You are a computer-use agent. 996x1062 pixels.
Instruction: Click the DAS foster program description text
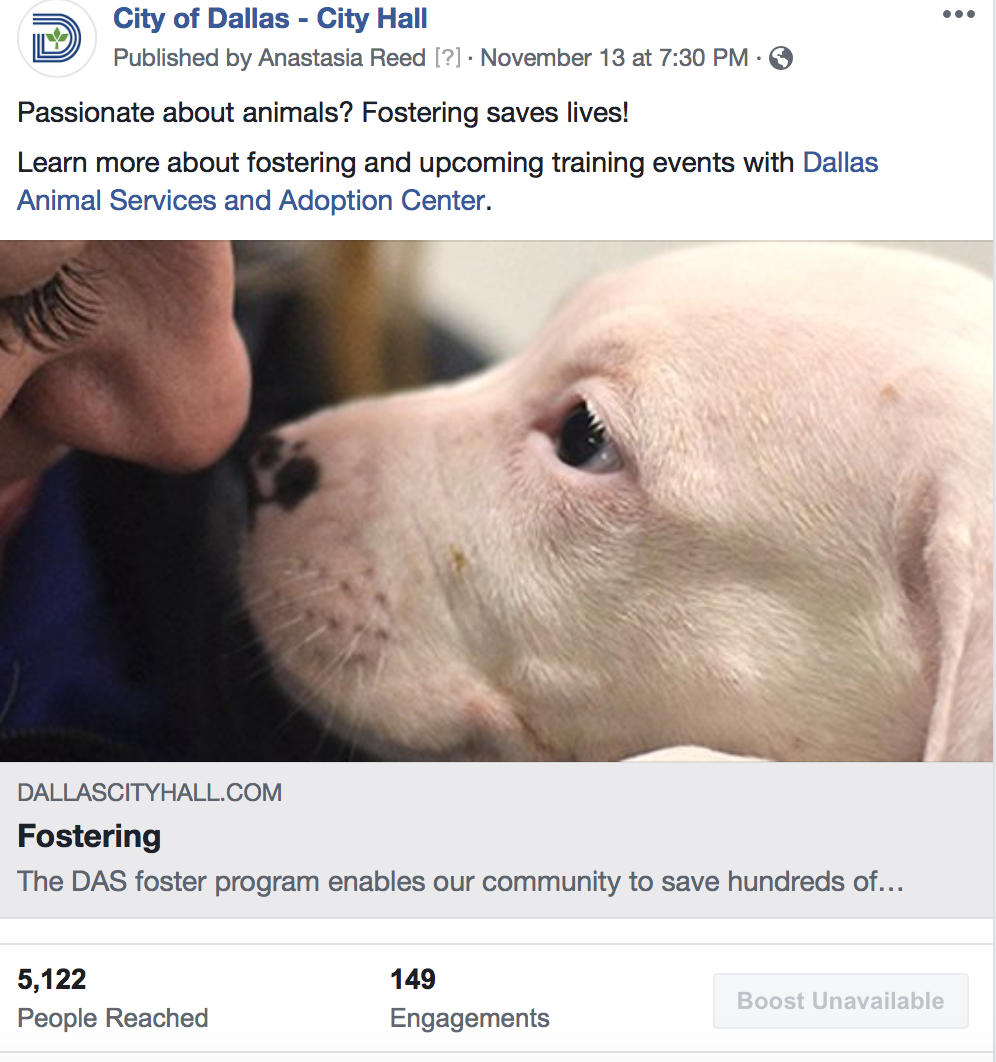click(460, 882)
